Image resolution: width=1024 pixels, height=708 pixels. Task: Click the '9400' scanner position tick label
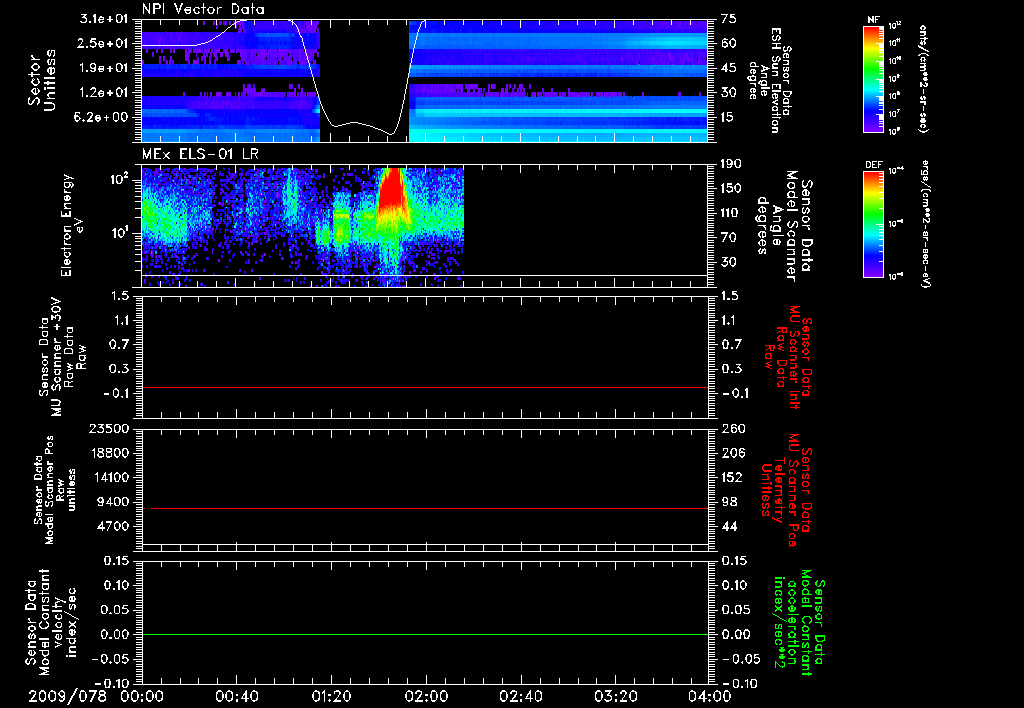point(114,502)
